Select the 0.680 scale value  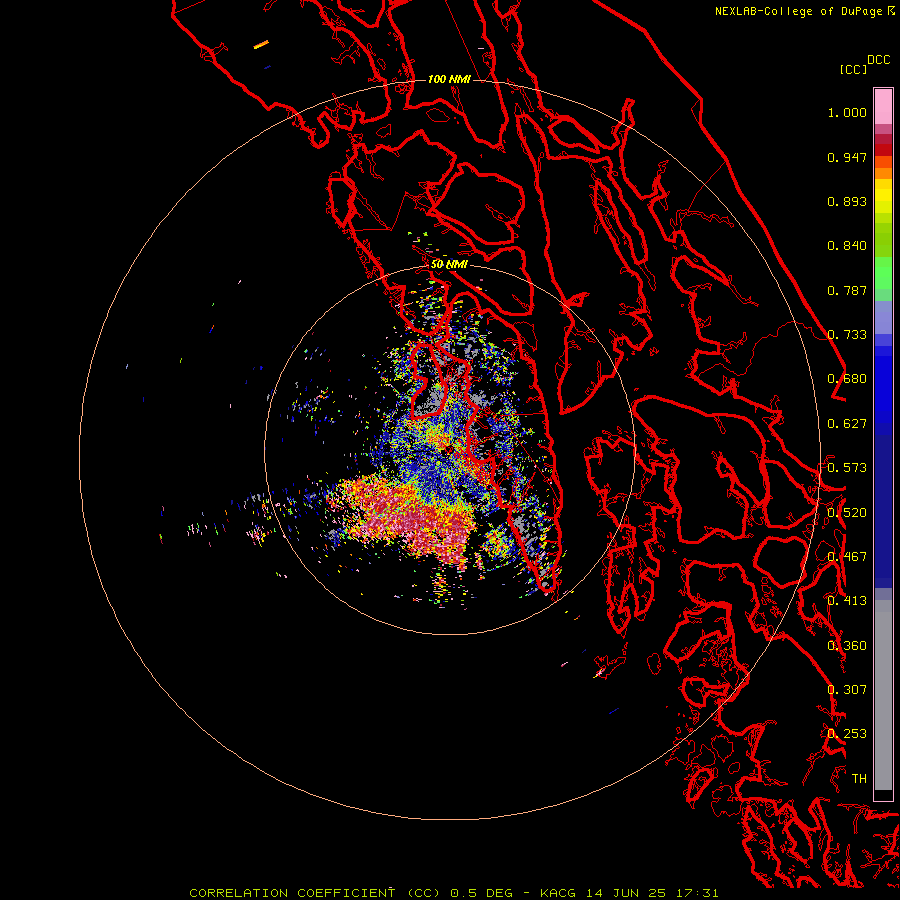(x=847, y=379)
